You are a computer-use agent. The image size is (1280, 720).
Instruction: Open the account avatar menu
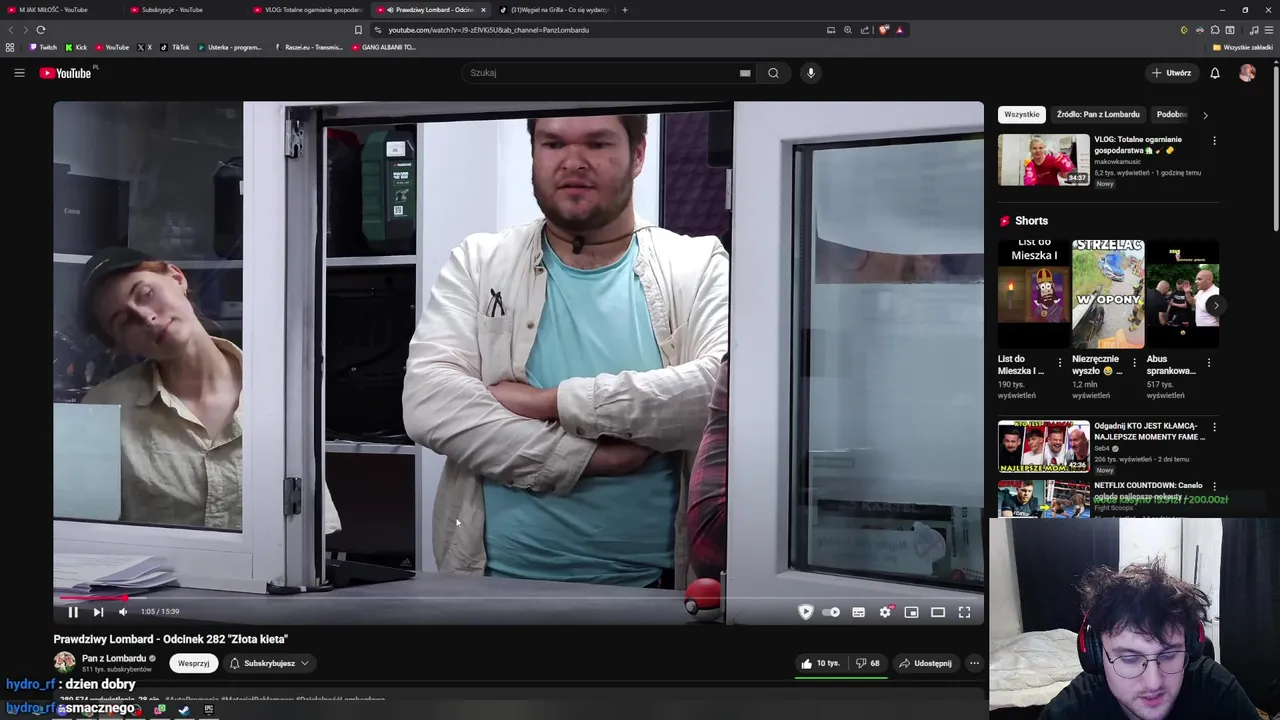(x=1247, y=73)
